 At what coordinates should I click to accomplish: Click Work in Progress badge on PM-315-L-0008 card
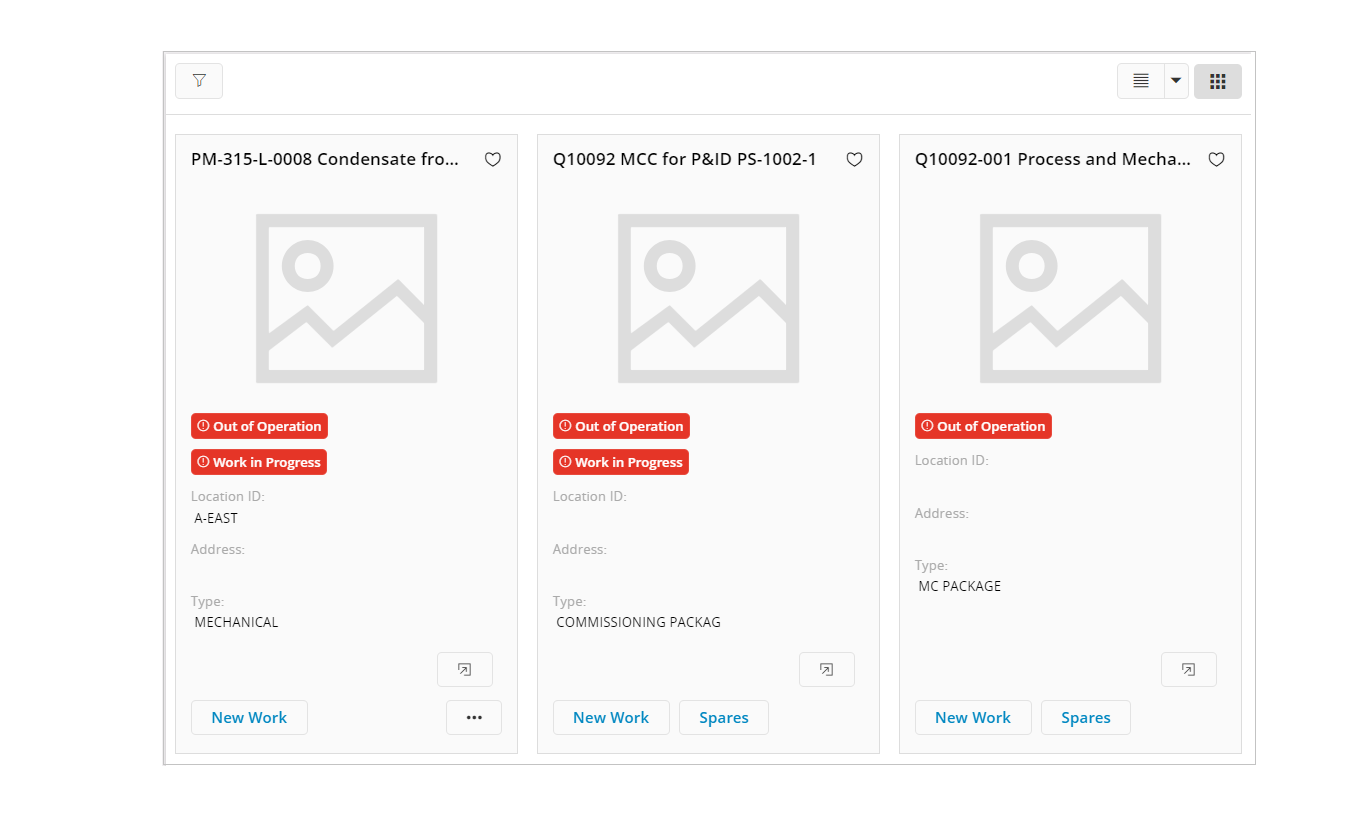[259, 462]
